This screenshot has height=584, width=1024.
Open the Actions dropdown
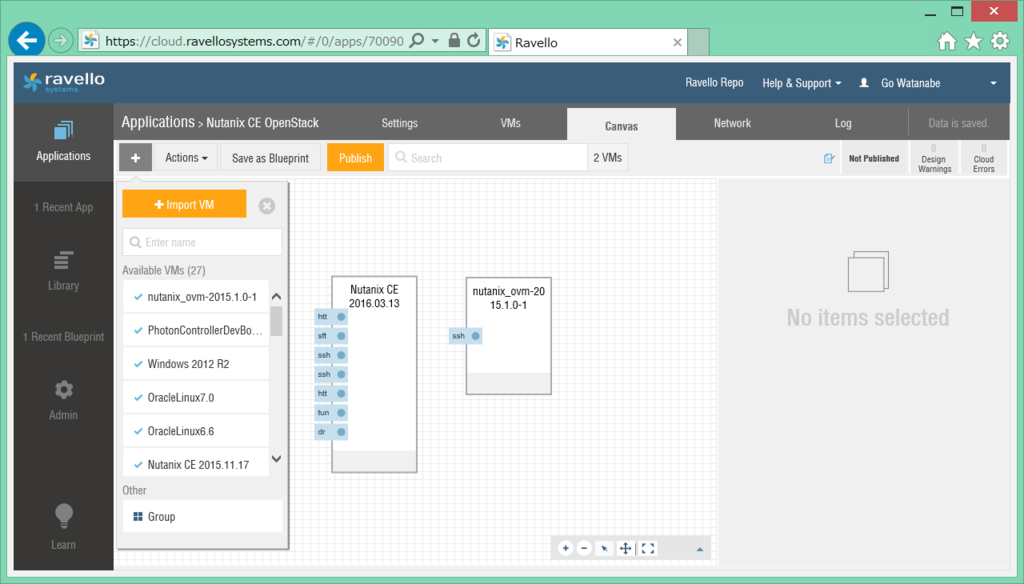[186, 157]
